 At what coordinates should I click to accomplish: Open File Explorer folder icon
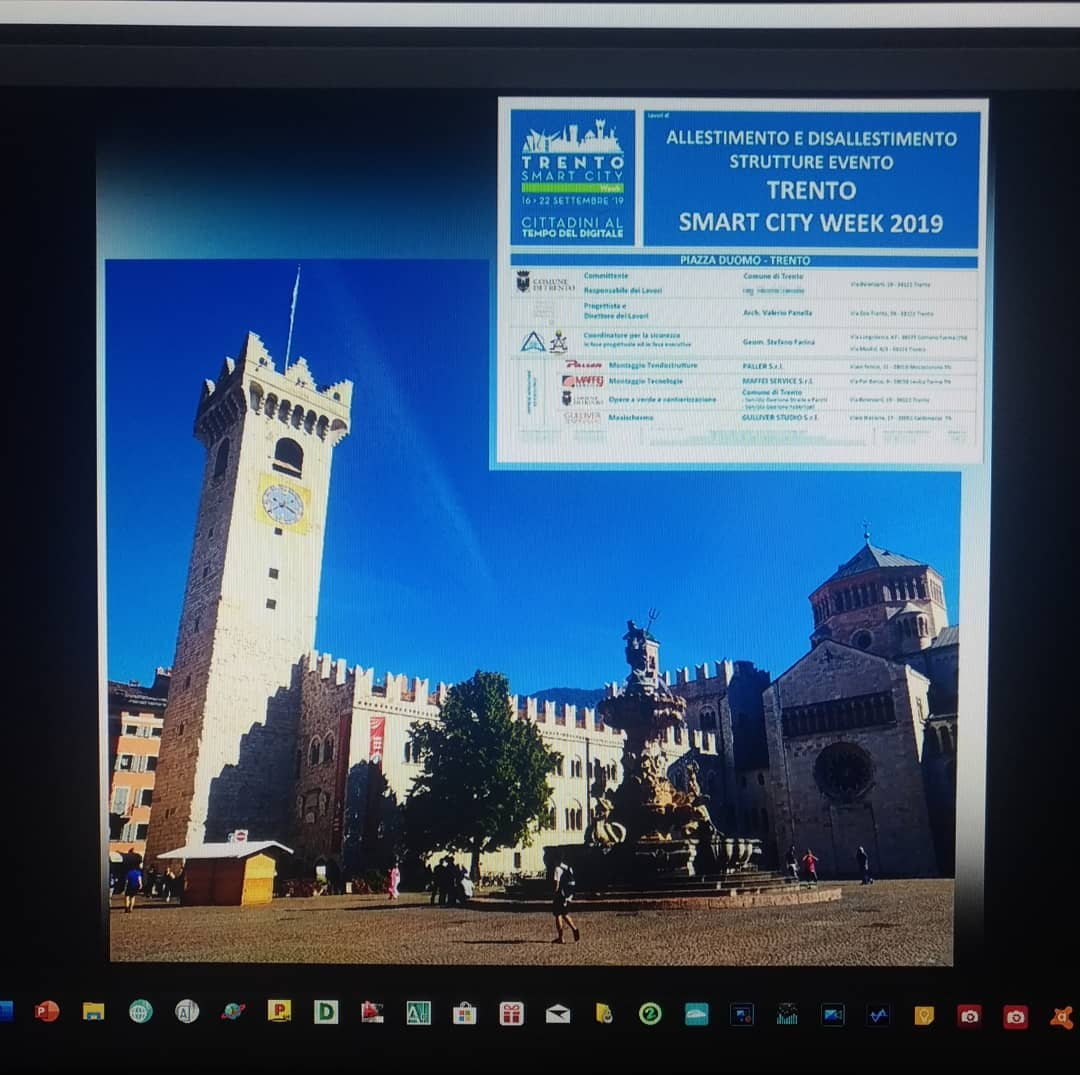[x=94, y=1011]
